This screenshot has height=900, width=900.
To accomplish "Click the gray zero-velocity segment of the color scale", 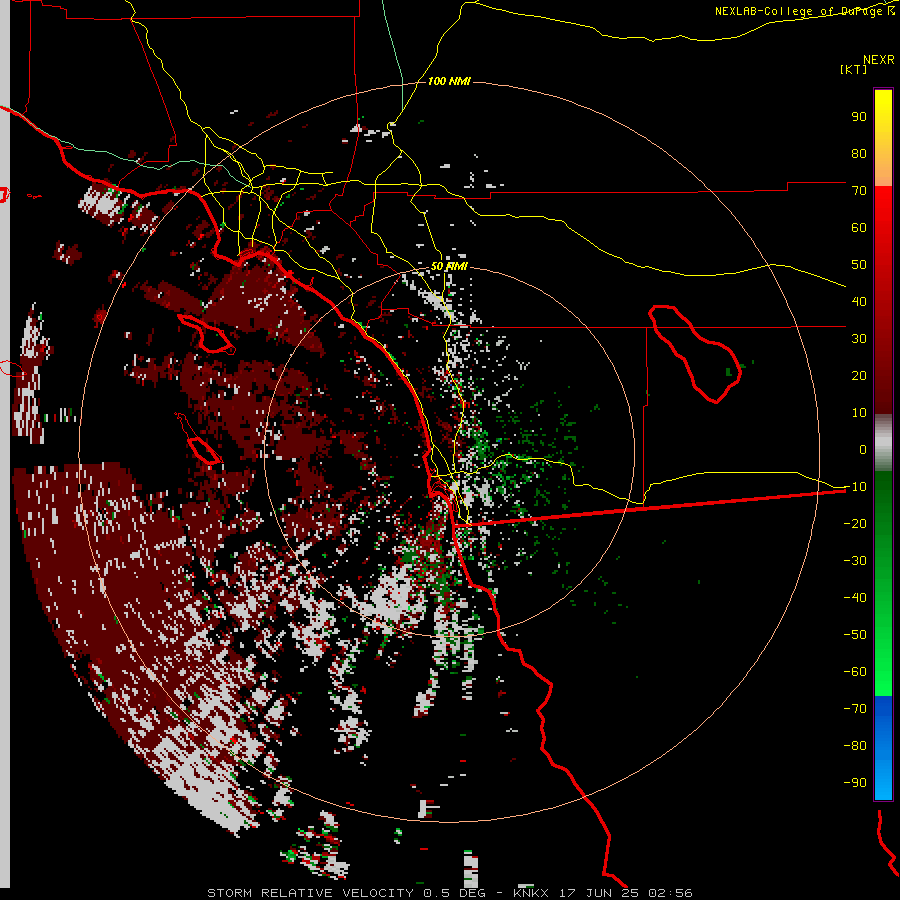I will pos(883,445).
